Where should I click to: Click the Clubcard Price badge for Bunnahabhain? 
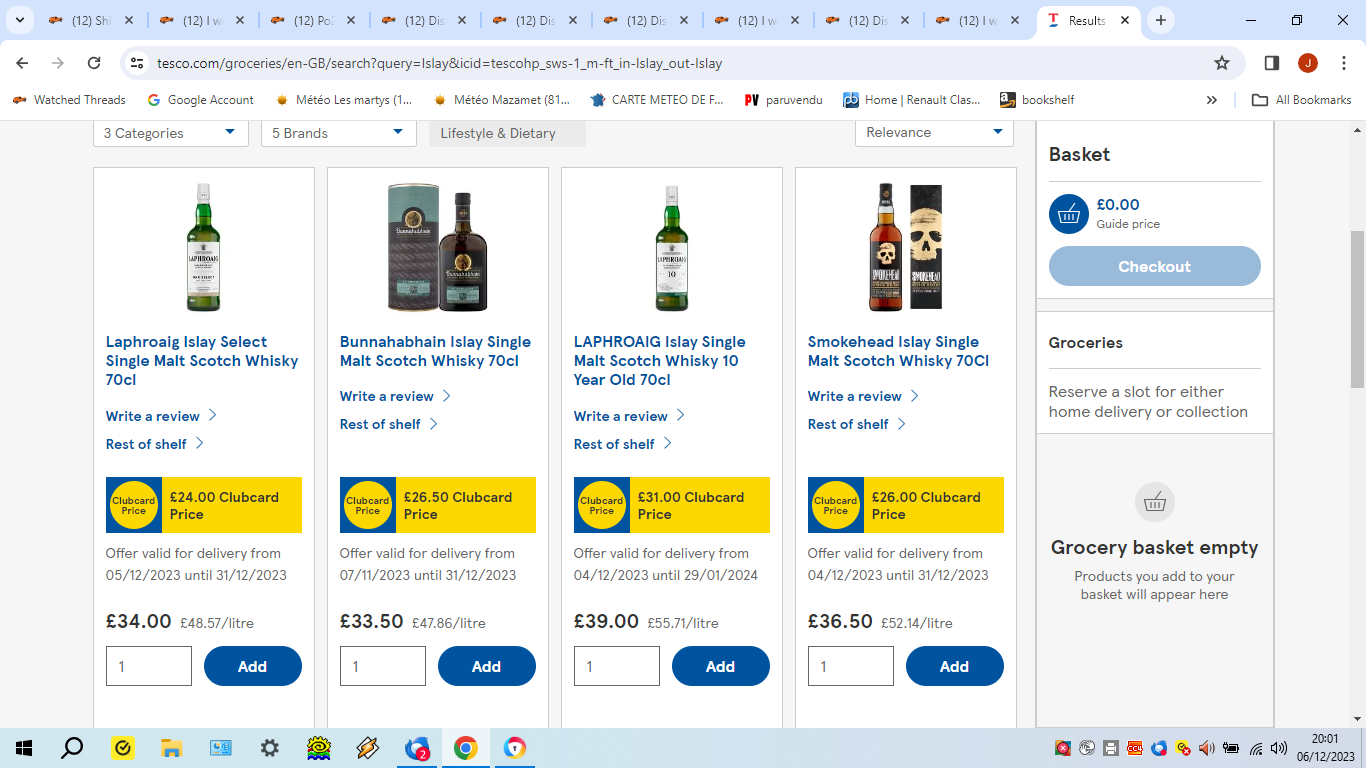pos(367,505)
